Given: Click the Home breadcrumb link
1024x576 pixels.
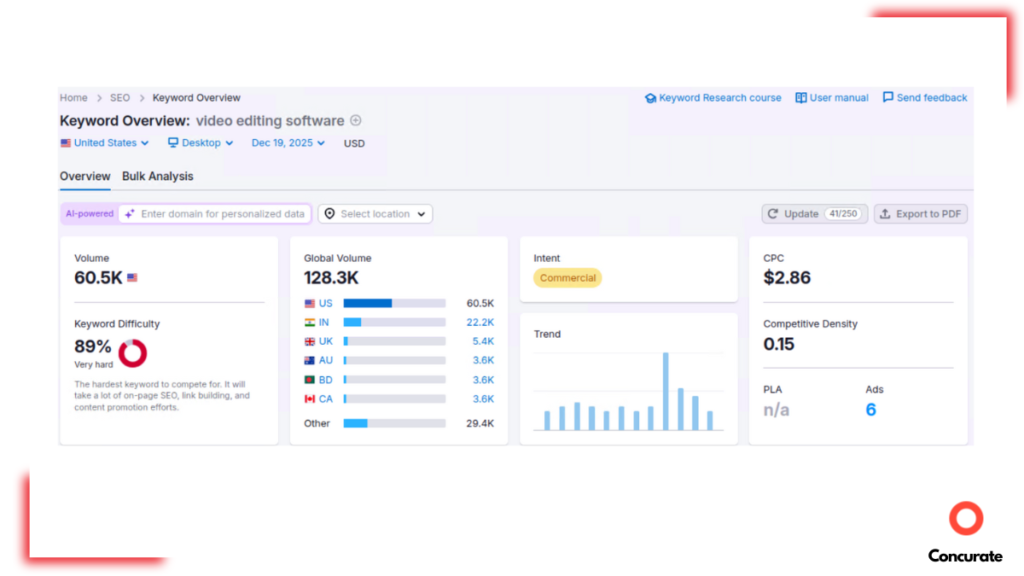Looking at the screenshot, I should coord(73,98).
